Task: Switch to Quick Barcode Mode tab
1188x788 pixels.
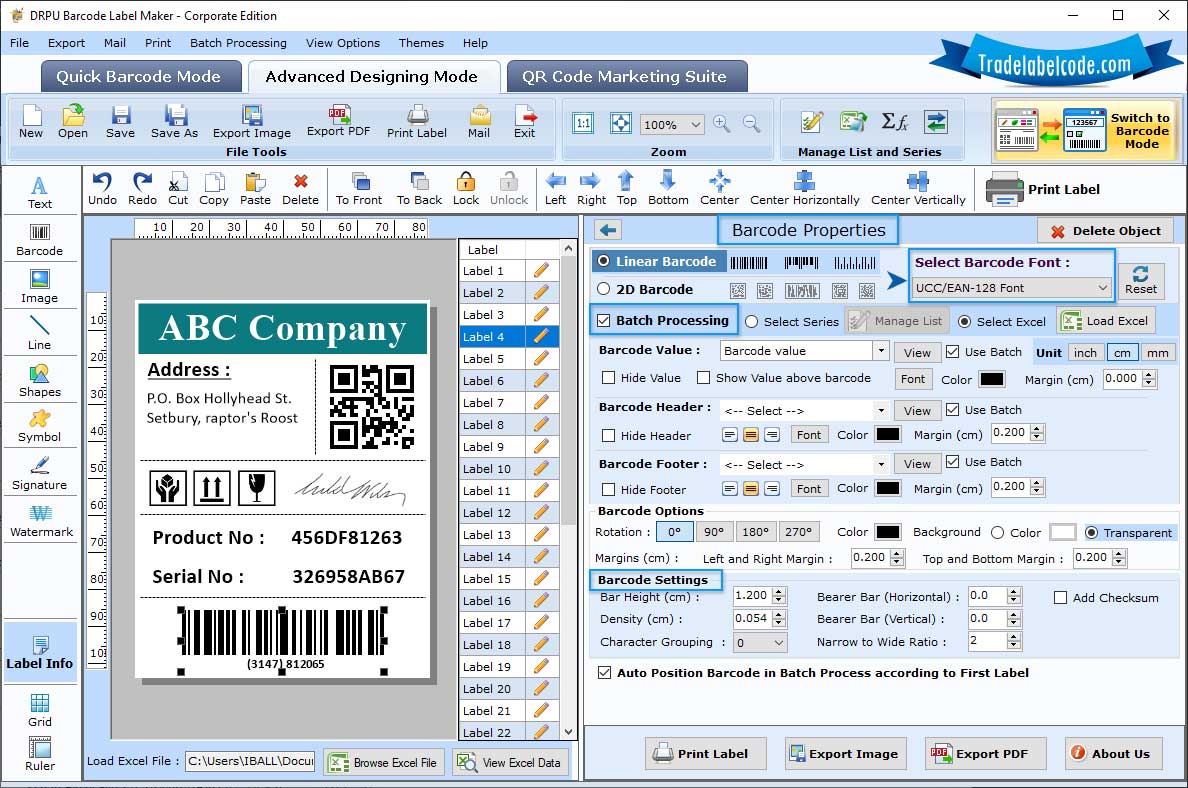Action: 140,77
